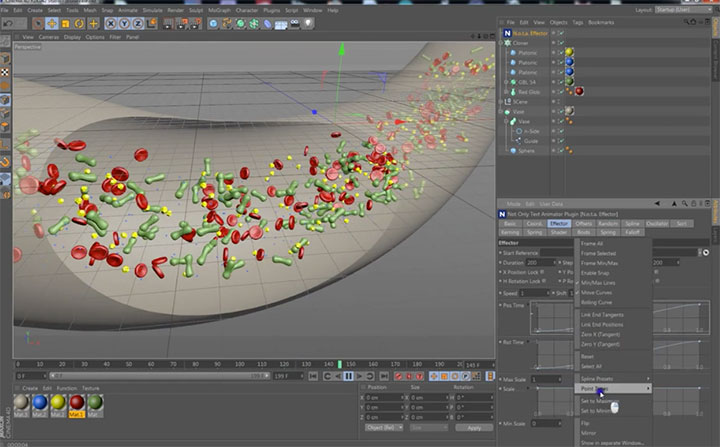Click the Render View clapper icon

pos(169,23)
